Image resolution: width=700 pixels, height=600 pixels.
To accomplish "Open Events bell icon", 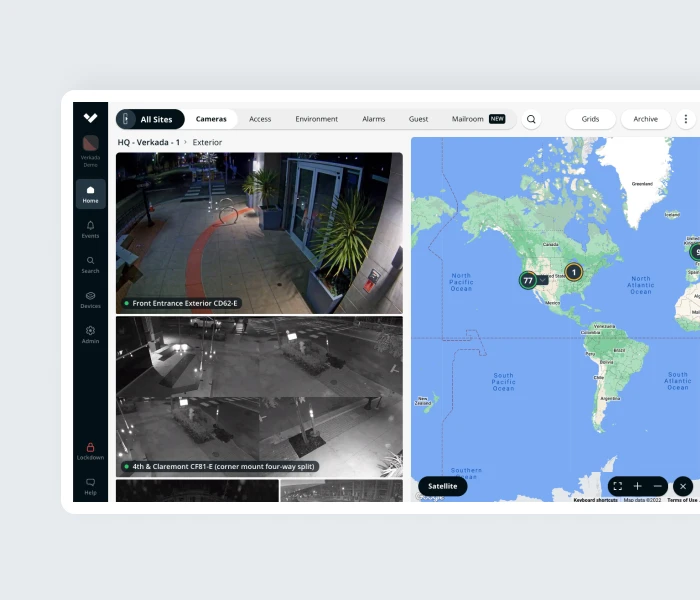I will [91, 229].
